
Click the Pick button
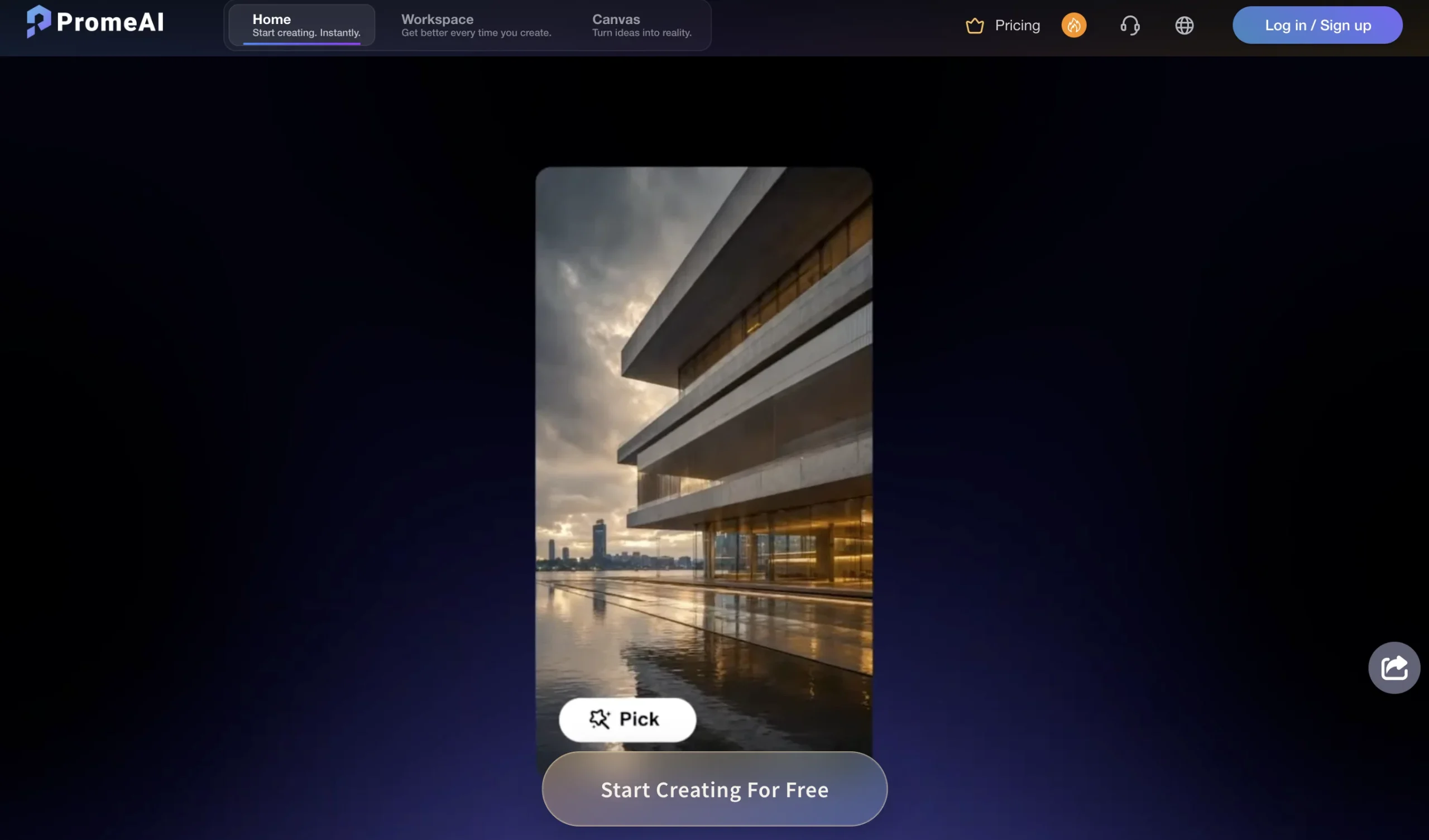pos(627,720)
